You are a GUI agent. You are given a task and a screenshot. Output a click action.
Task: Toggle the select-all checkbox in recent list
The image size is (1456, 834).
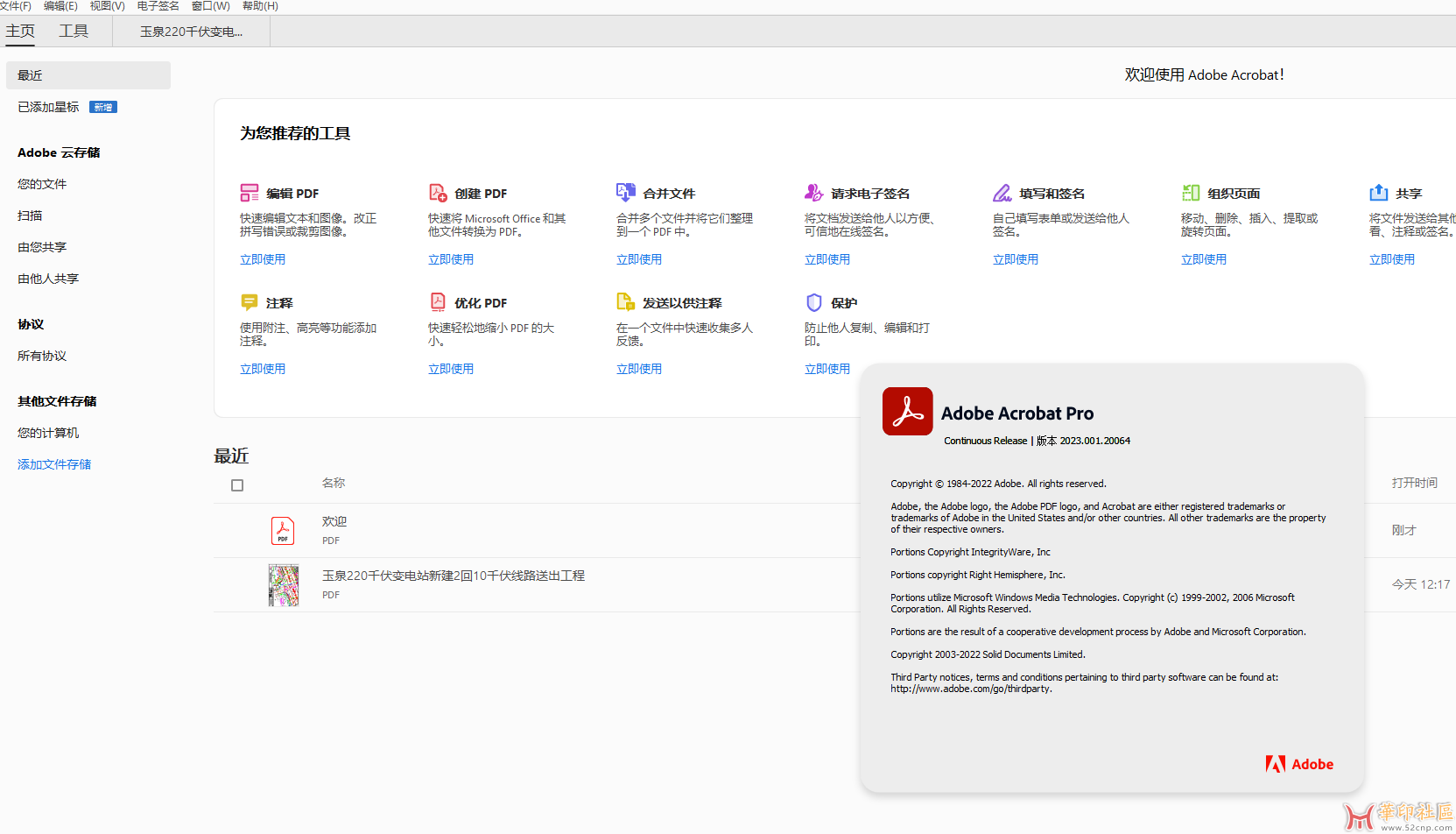click(x=237, y=485)
